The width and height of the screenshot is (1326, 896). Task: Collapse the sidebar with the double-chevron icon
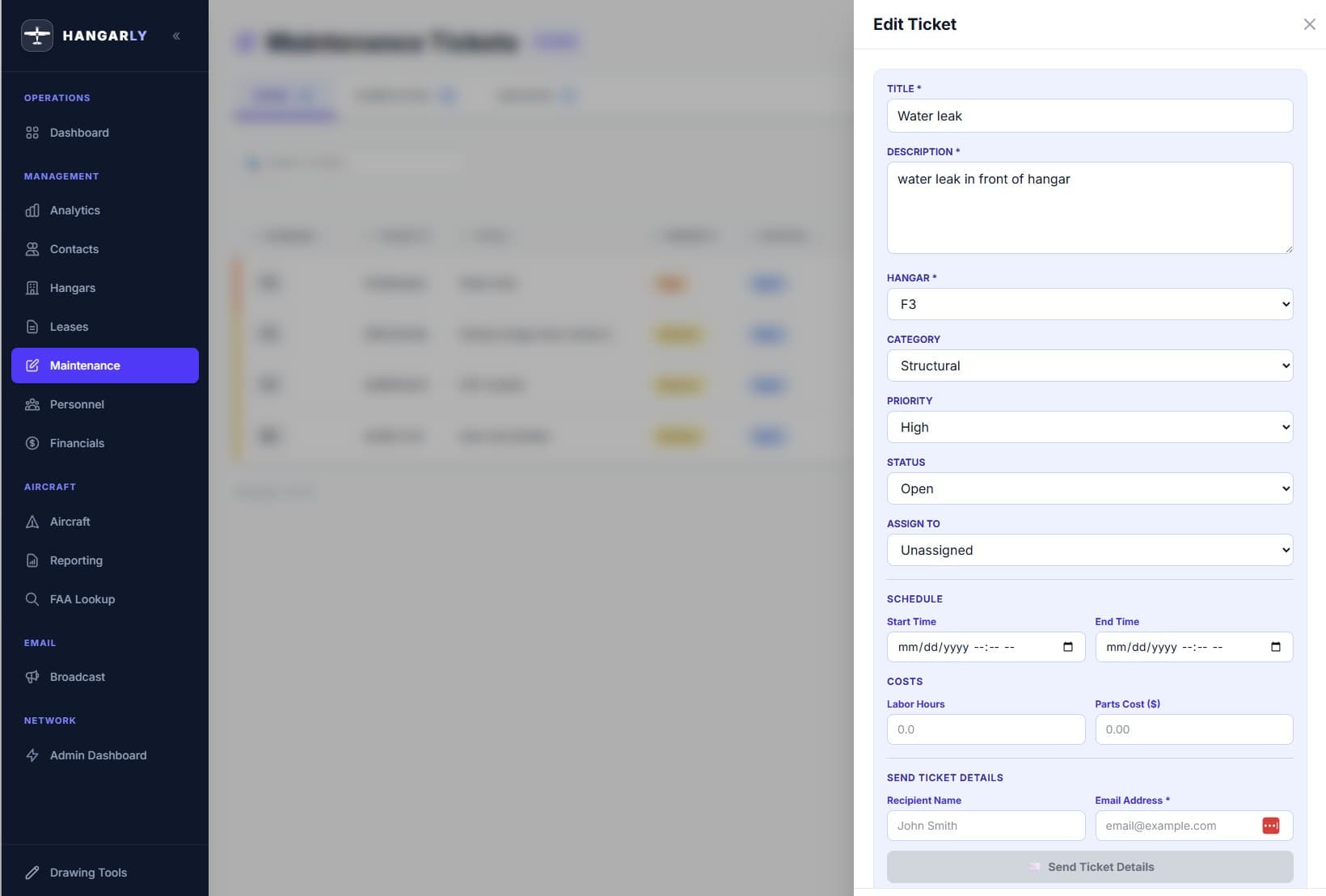tap(176, 36)
